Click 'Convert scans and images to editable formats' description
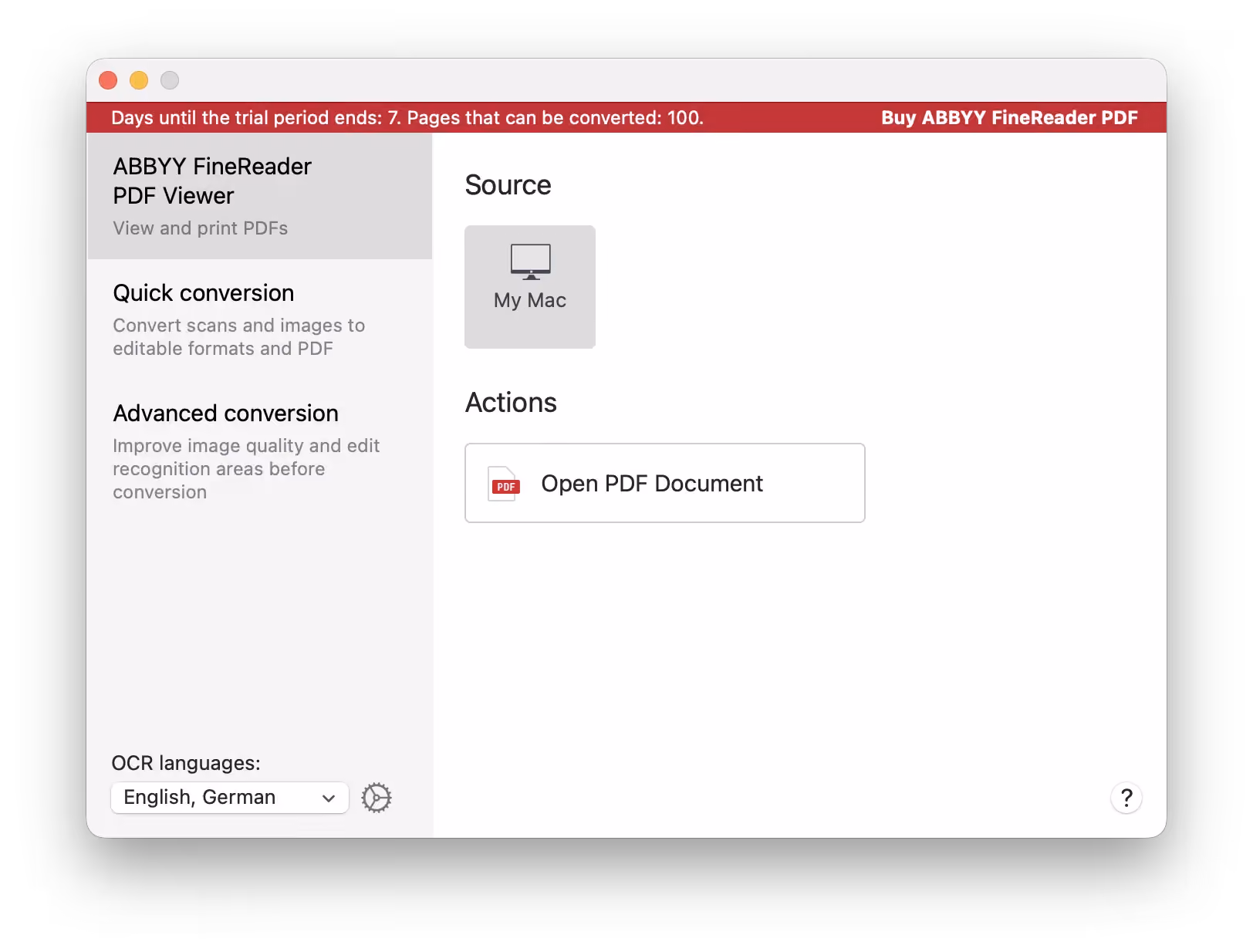The width and height of the screenshot is (1253, 952). [239, 337]
